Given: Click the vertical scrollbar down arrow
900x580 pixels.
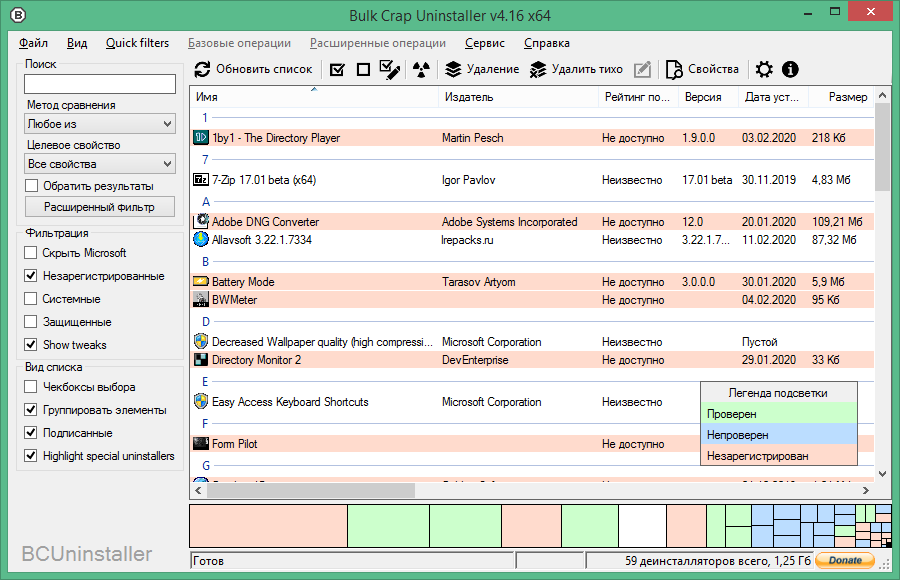Looking at the screenshot, I should 883,474.
